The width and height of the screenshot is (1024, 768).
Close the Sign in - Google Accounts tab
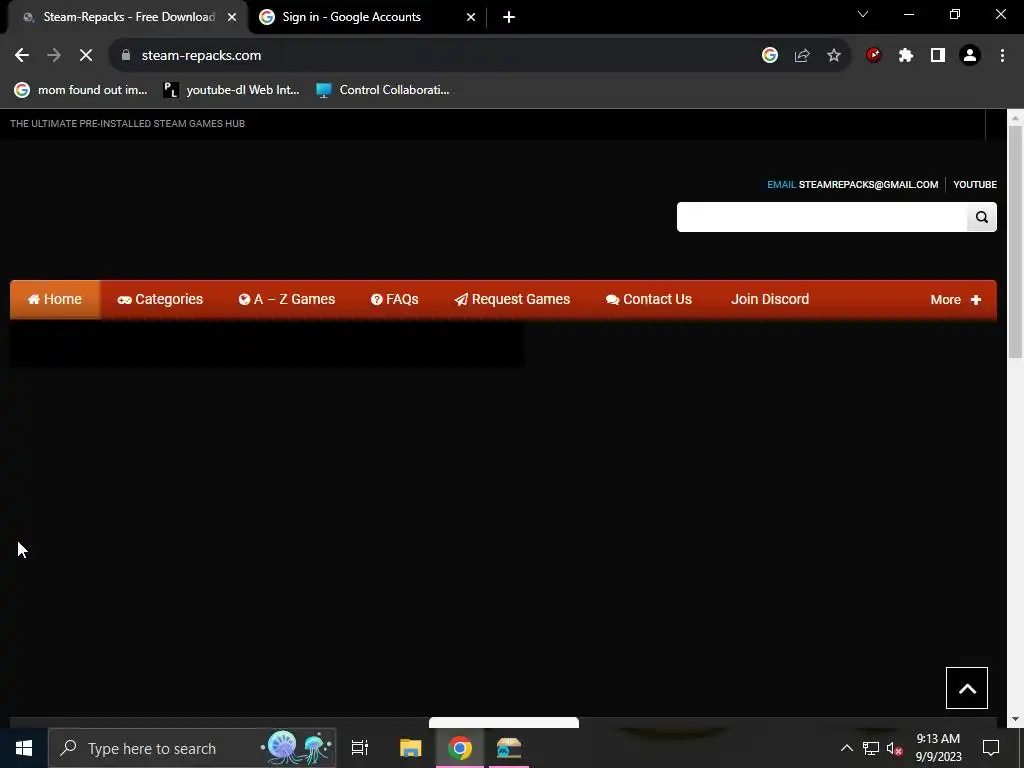point(471,17)
